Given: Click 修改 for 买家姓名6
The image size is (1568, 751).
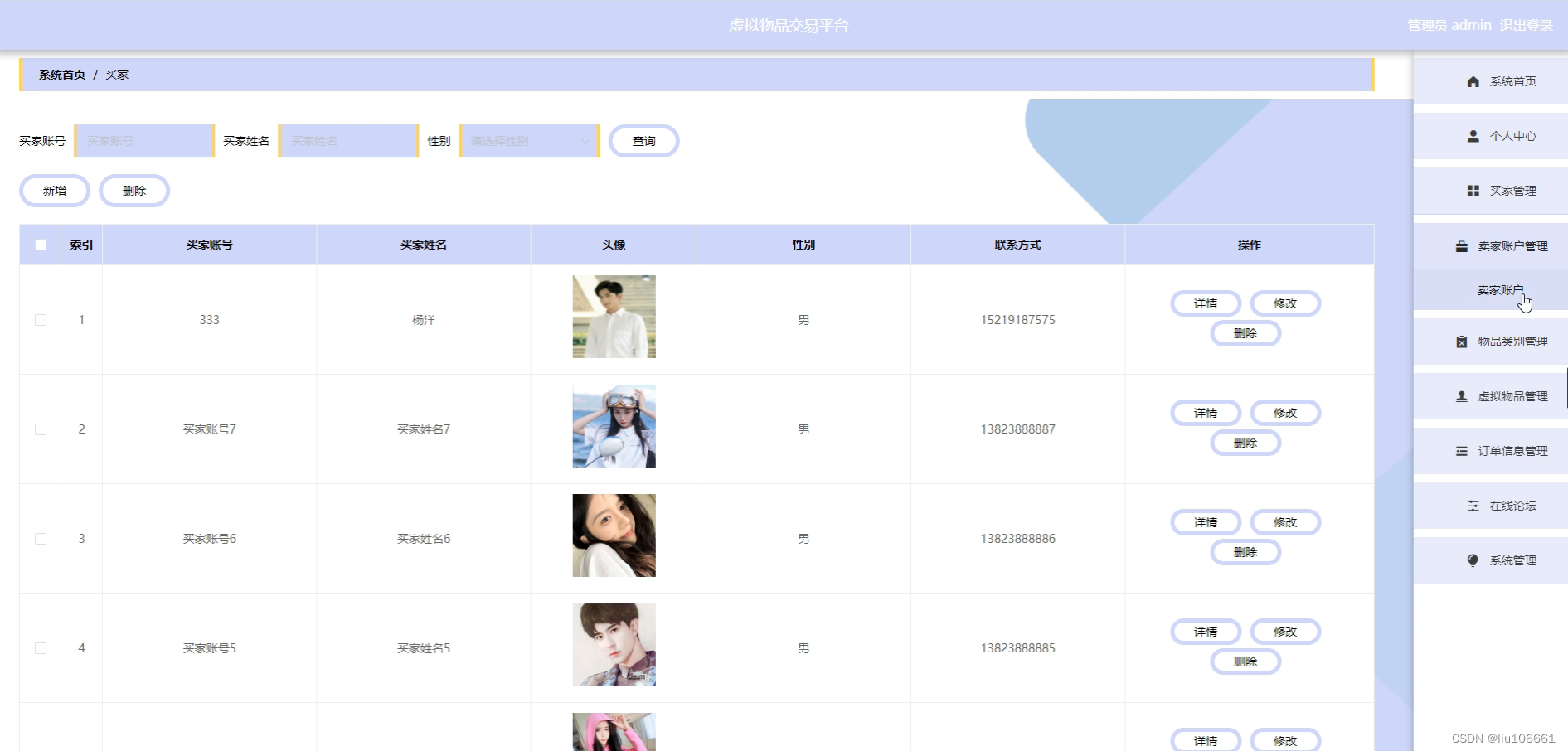Looking at the screenshot, I should coord(1285,522).
